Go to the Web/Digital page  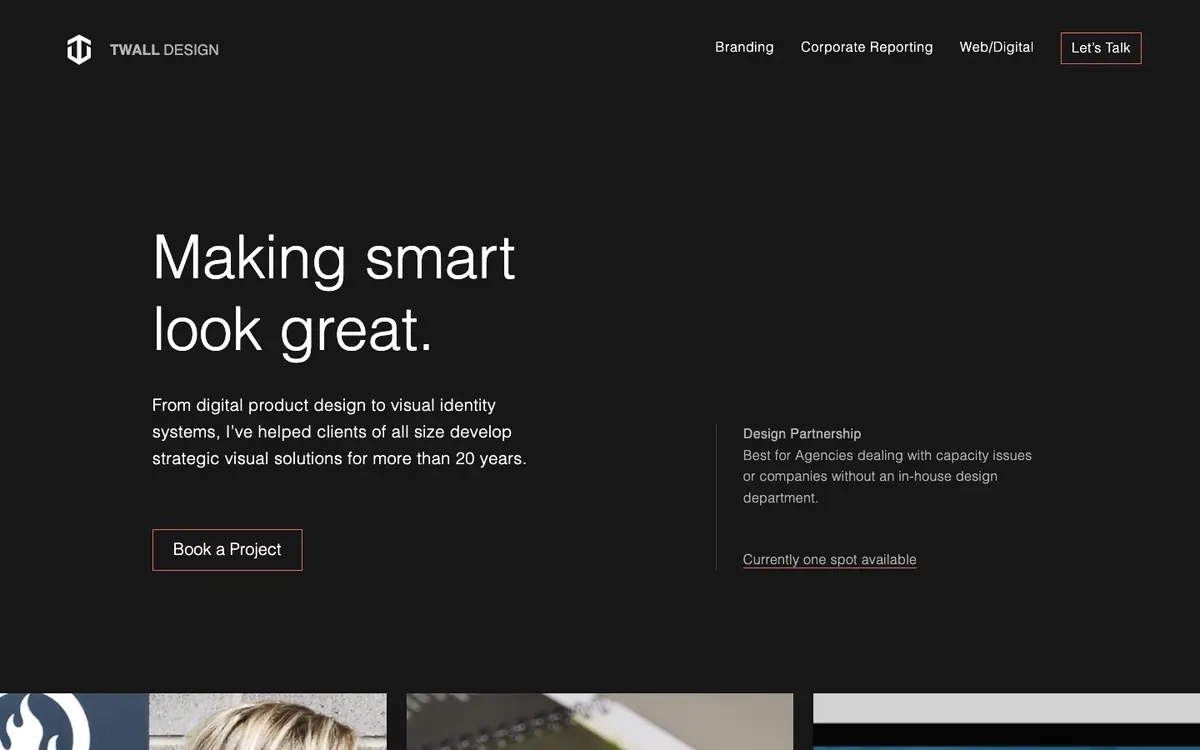(x=996, y=47)
